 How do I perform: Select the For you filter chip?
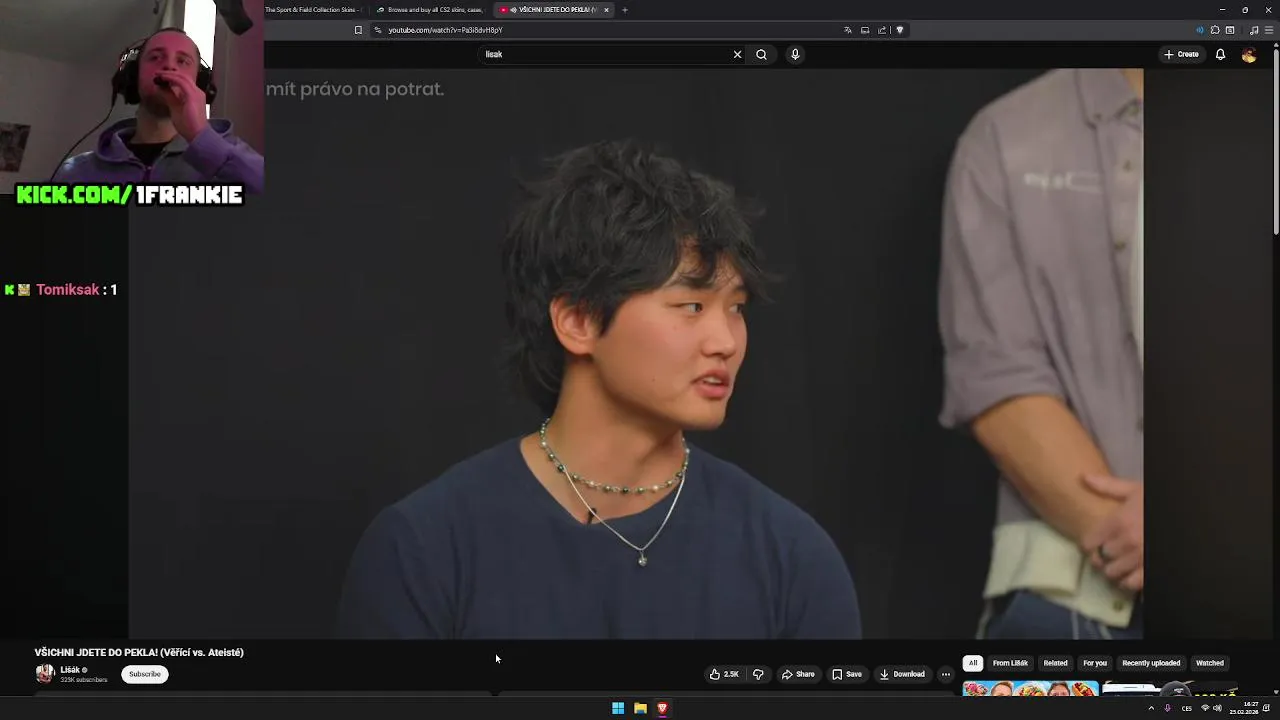(1095, 663)
